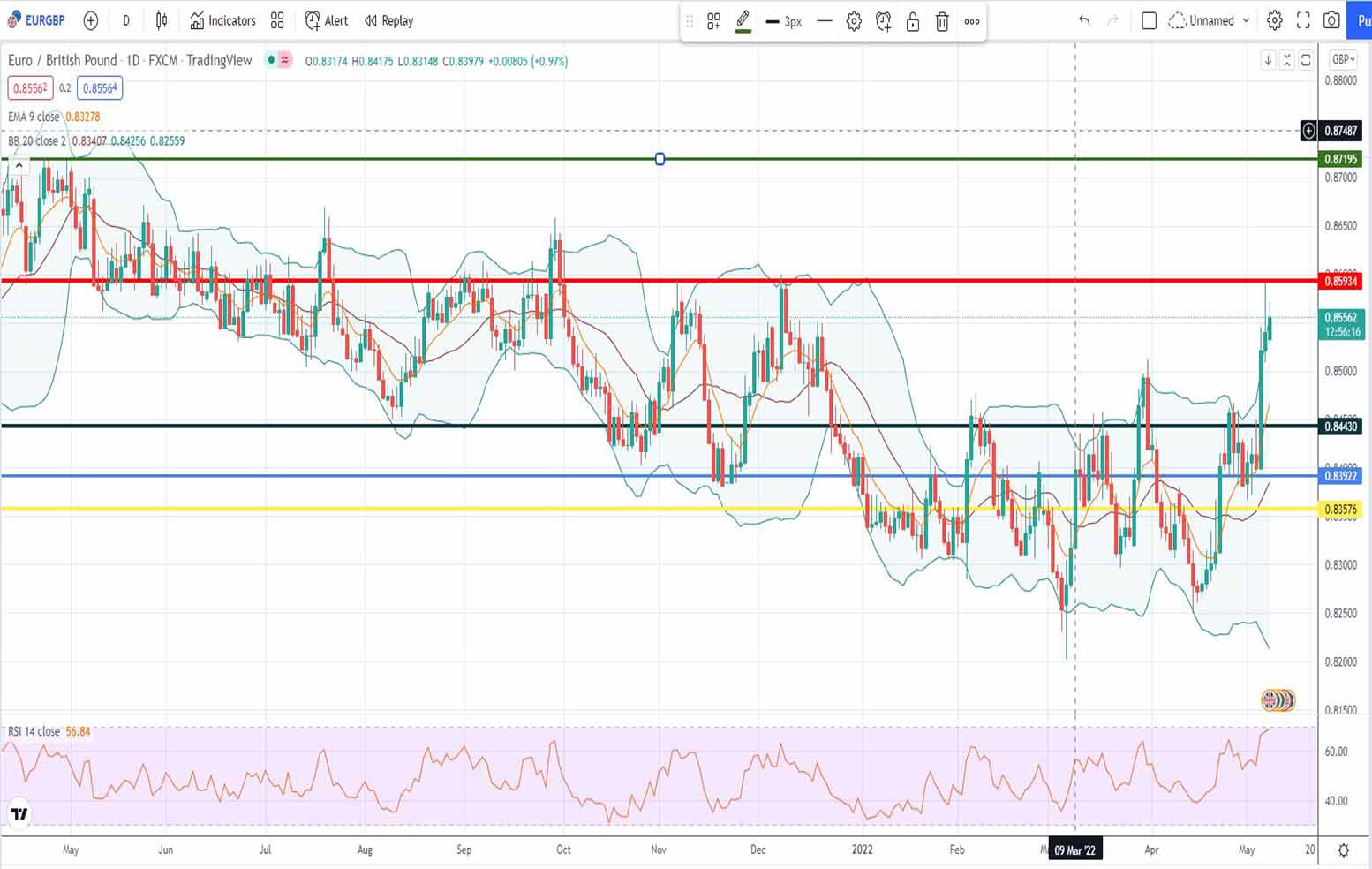Click the red sell price 0.85562 button
The image size is (1372, 869).
point(30,88)
